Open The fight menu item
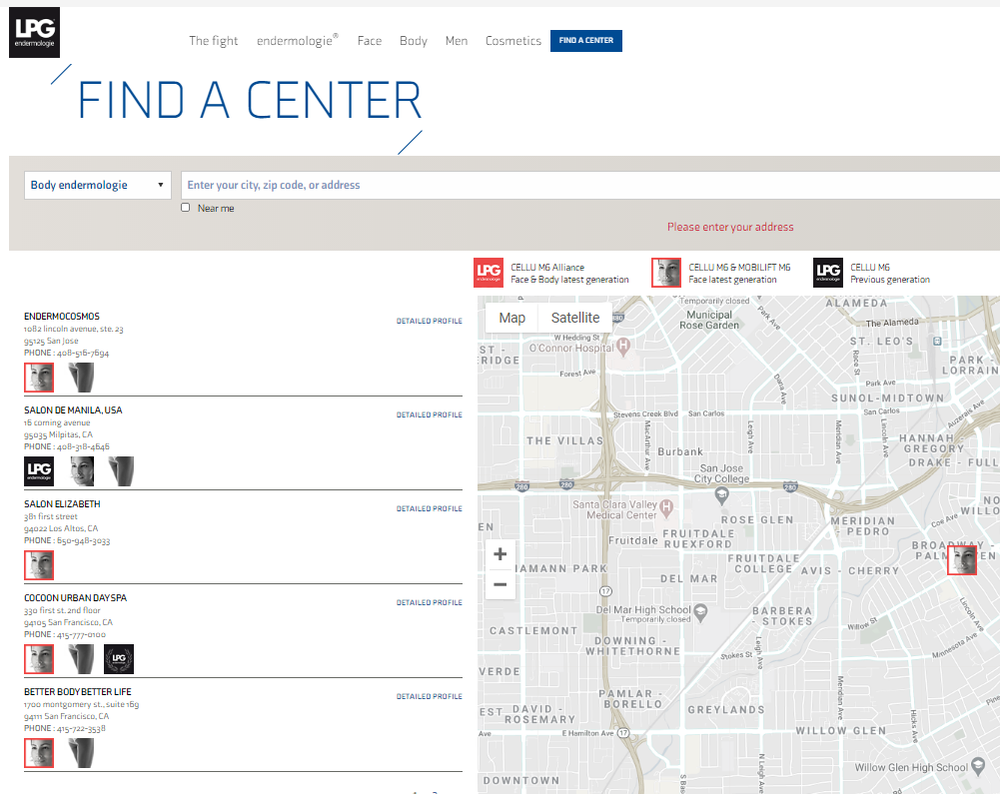Viewport: 1000px width, 794px height. pos(213,41)
